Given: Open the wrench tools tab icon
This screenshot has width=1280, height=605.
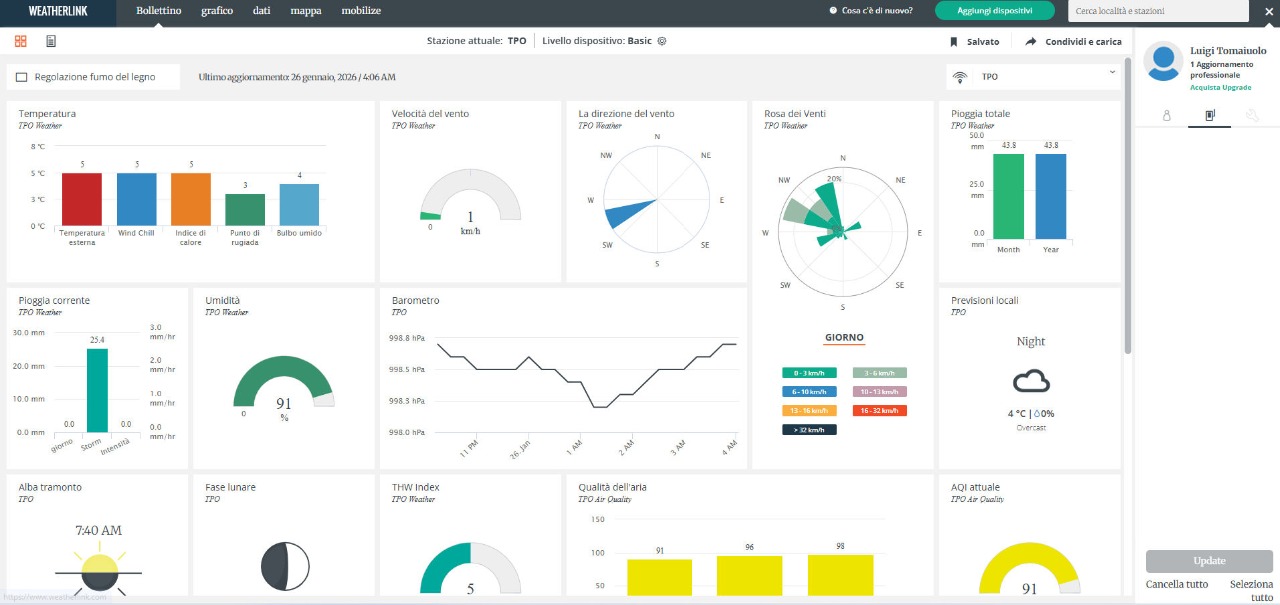Looking at the screenshot, I should (1251, 115).
